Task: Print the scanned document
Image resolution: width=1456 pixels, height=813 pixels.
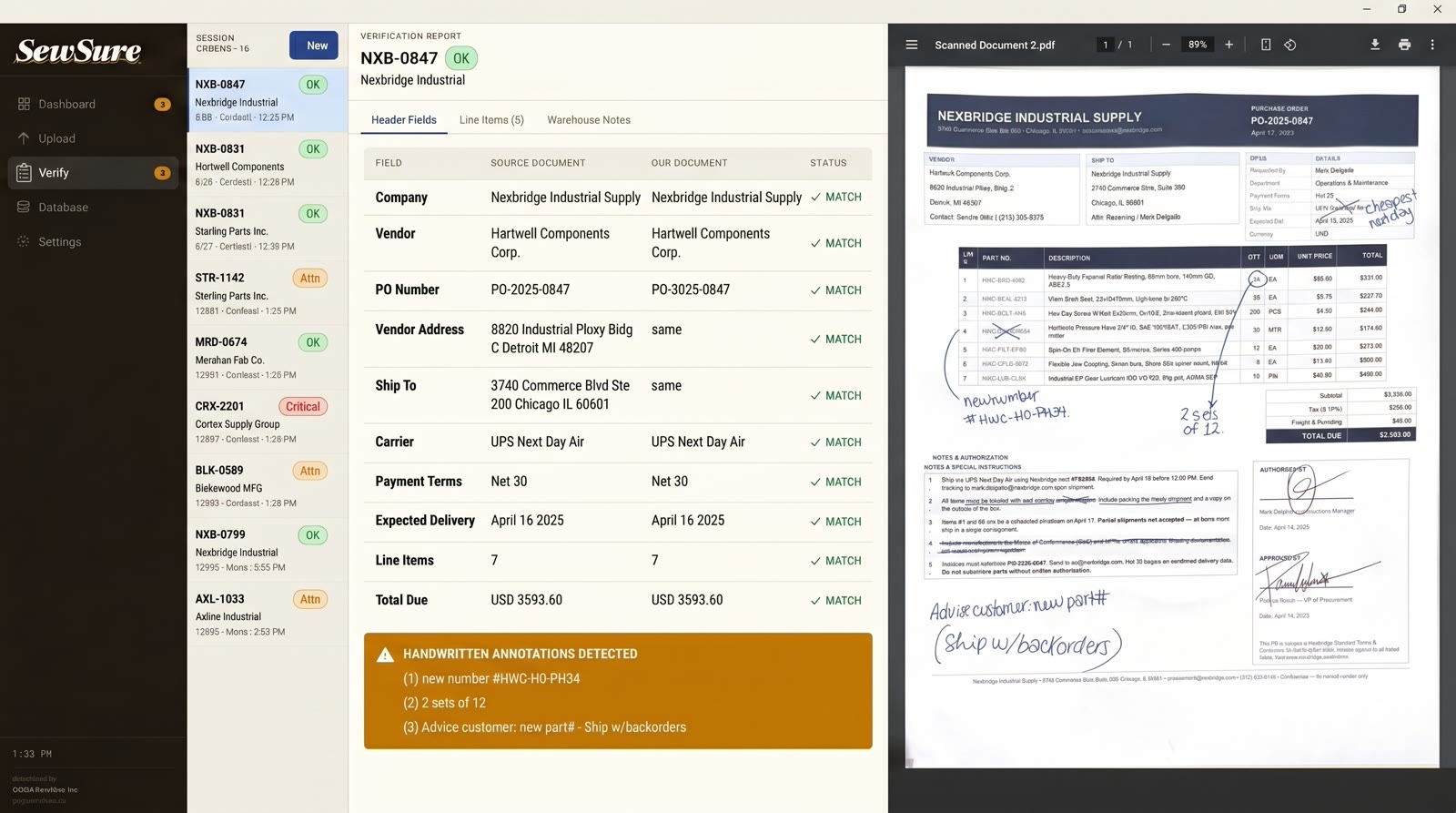Action: [1404, 45]
